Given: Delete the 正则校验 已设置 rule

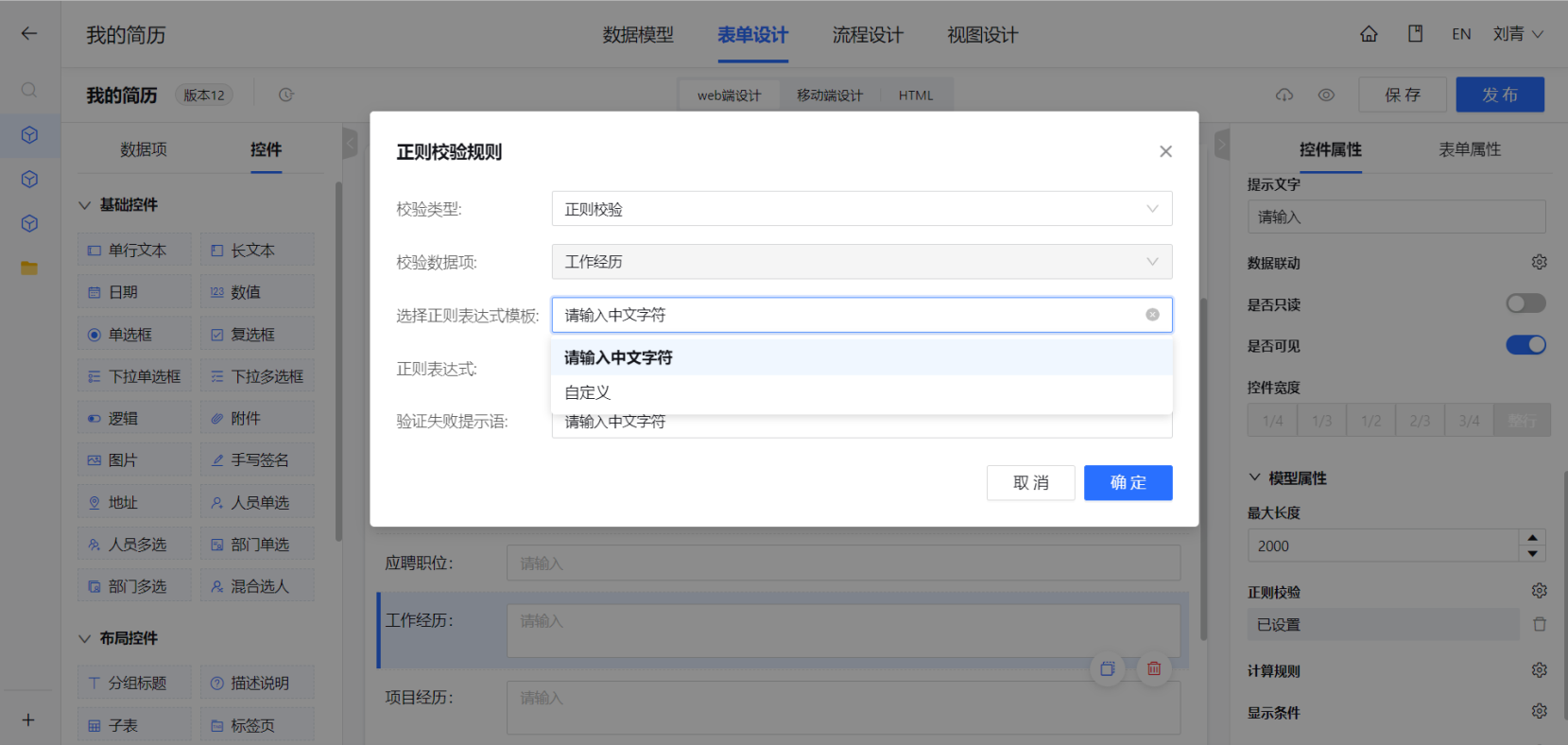Looking at the screenshot, I should [x=1540, y=624].
